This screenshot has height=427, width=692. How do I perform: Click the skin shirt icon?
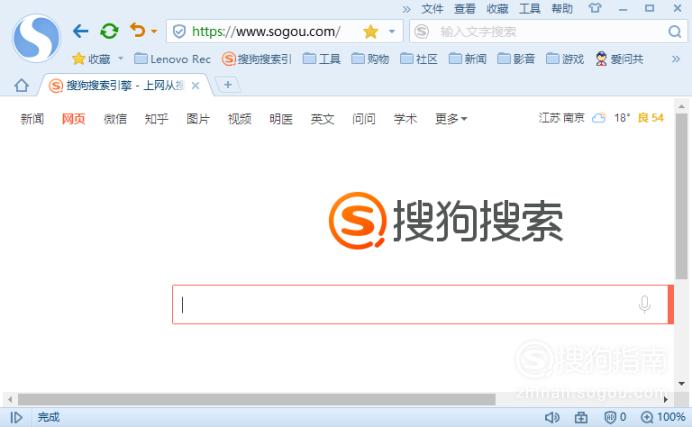point(595,8)
